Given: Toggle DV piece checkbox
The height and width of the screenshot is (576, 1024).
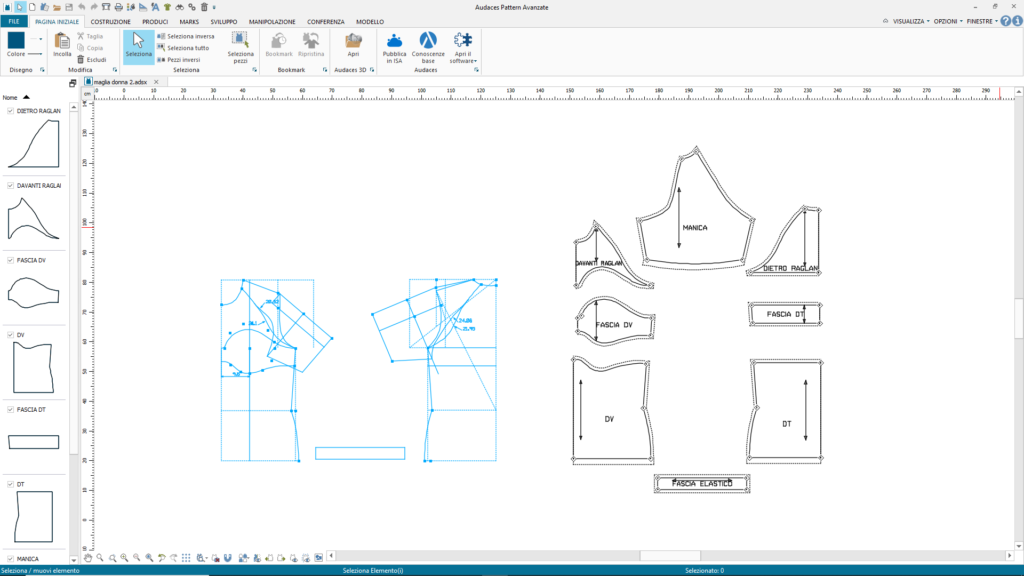Looking at the screenshot, I should click(10, 334).
